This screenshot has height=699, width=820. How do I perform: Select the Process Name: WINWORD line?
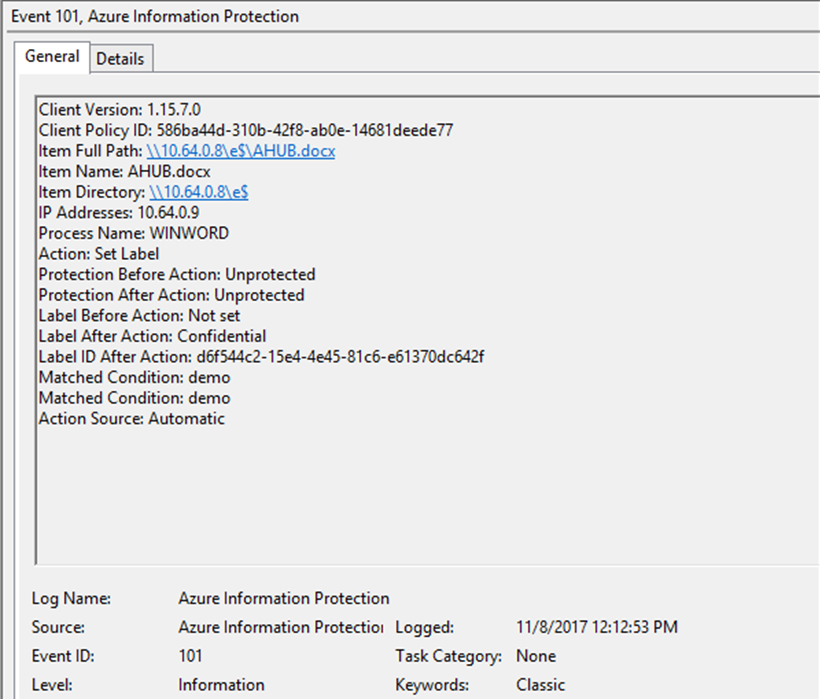pyautogui.click(x=134, y=233)
